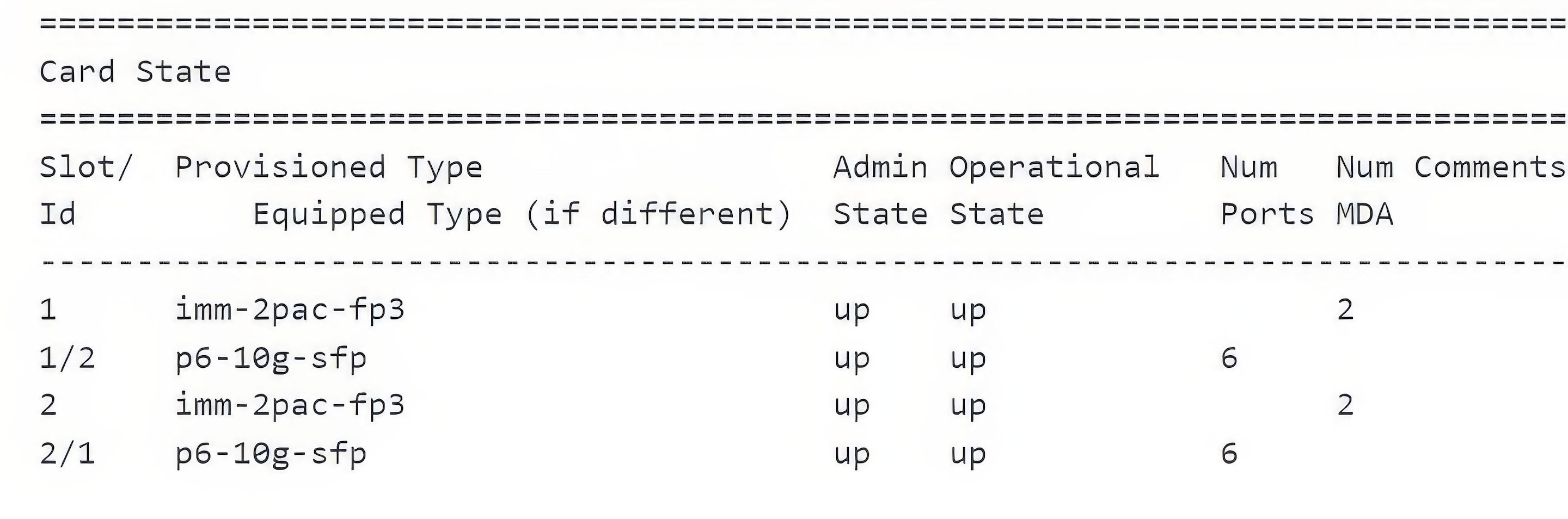Select slot 1 imm-2pac-fp3 text
The image size is (1568, 519).
(x=290, y=310)
